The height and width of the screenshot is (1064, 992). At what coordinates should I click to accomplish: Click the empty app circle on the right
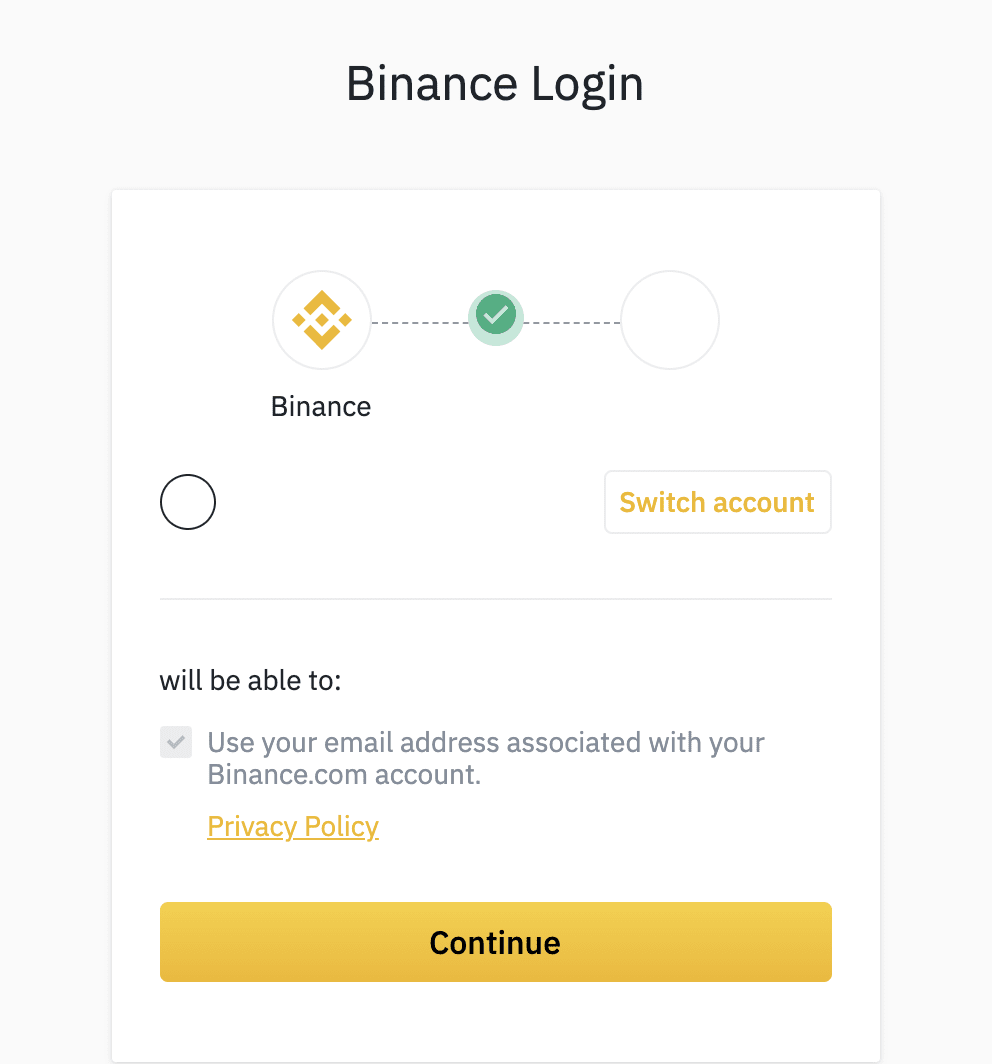pyautogui.click(x=670, y=320)
